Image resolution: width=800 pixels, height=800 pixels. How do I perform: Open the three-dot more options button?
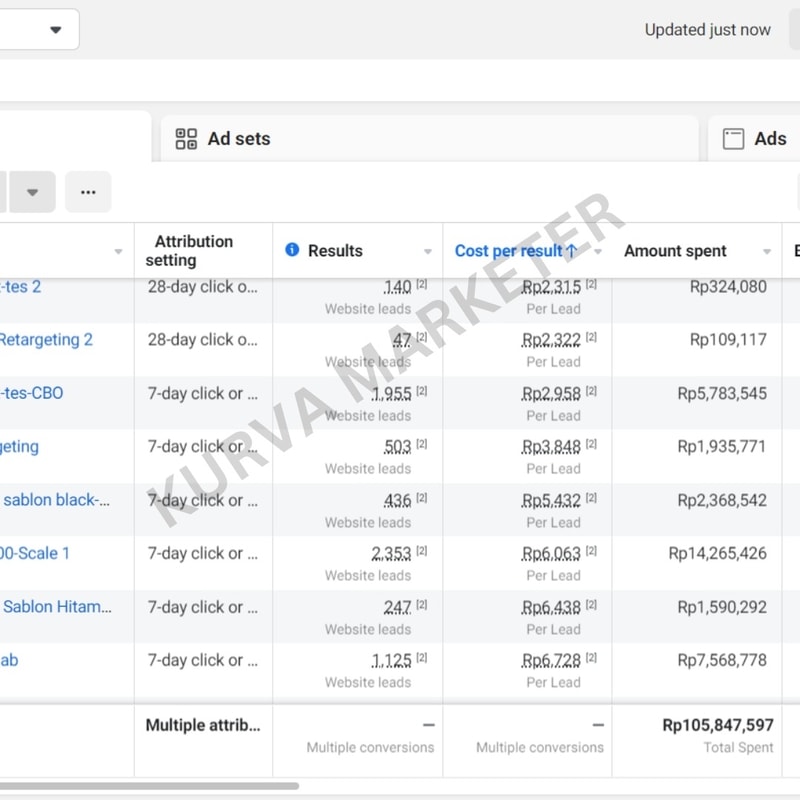(88, 192)
